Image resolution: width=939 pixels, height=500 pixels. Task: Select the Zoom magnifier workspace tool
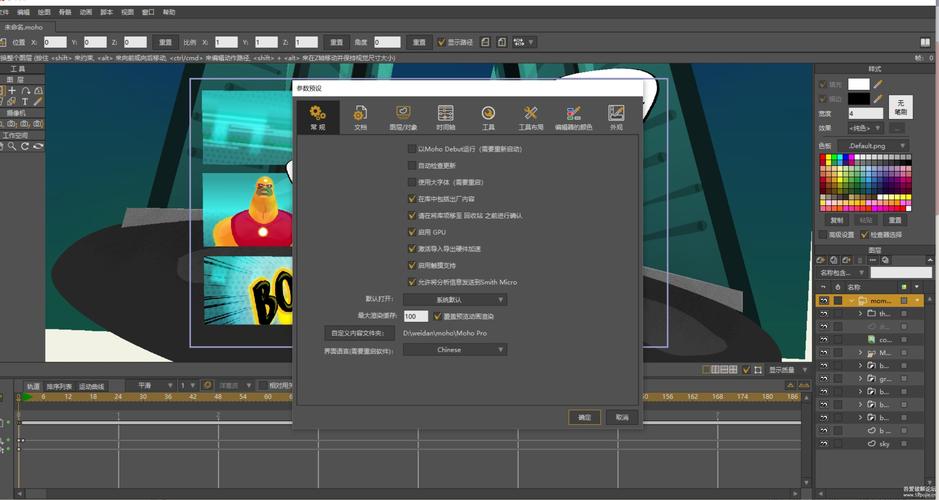[x=12, y=146]
